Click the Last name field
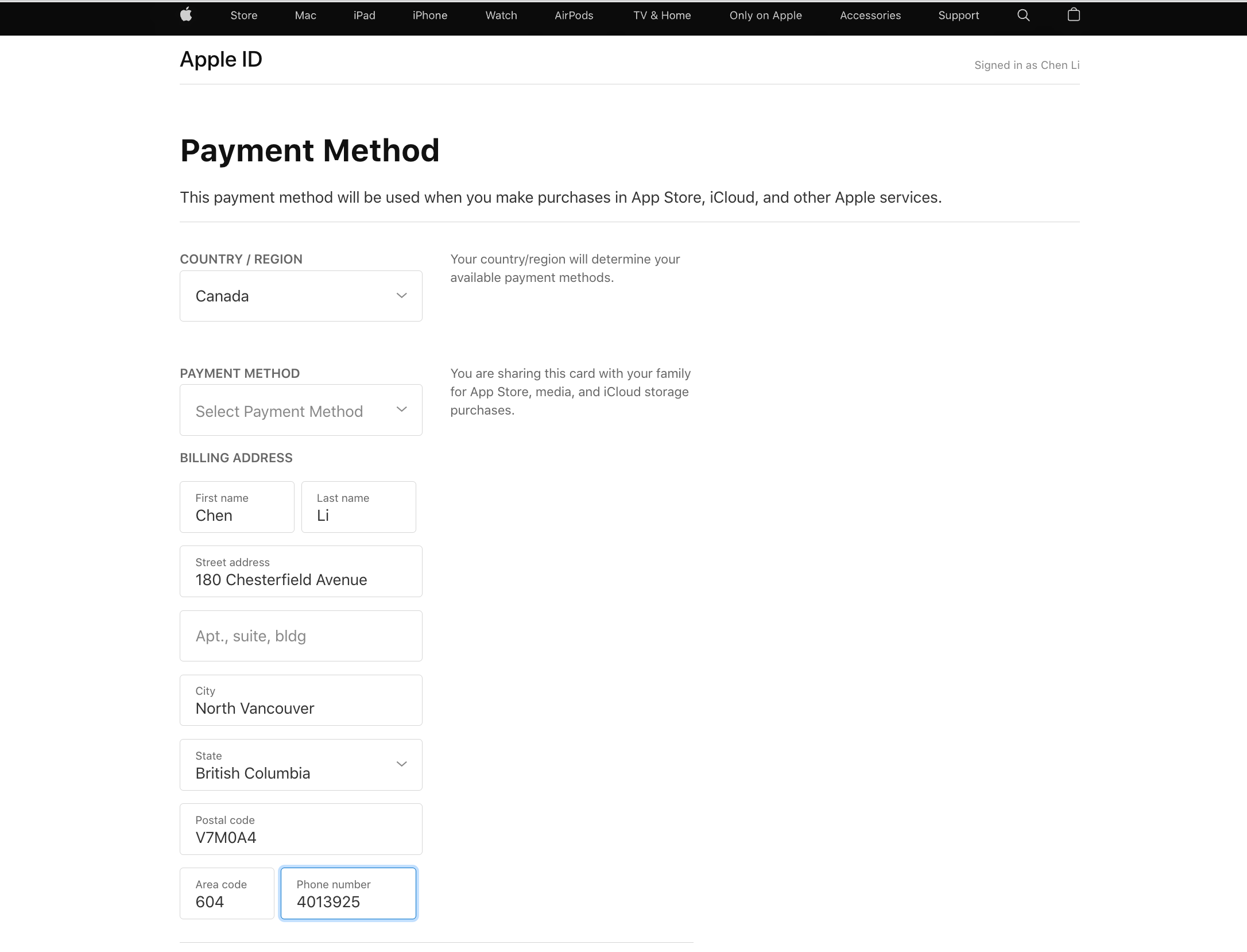The height and width of the screenshot is (952, 1247). click(358, 508)
